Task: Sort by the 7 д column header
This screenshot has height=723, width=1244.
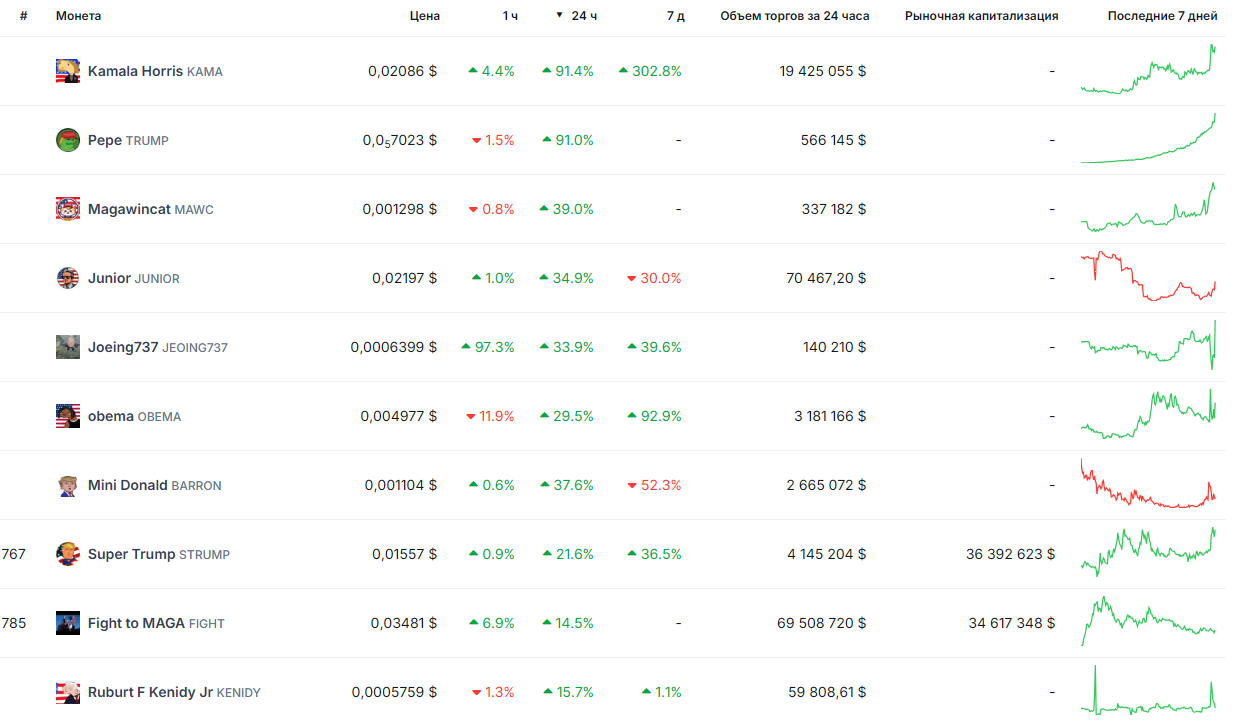Action: [676, 16]
